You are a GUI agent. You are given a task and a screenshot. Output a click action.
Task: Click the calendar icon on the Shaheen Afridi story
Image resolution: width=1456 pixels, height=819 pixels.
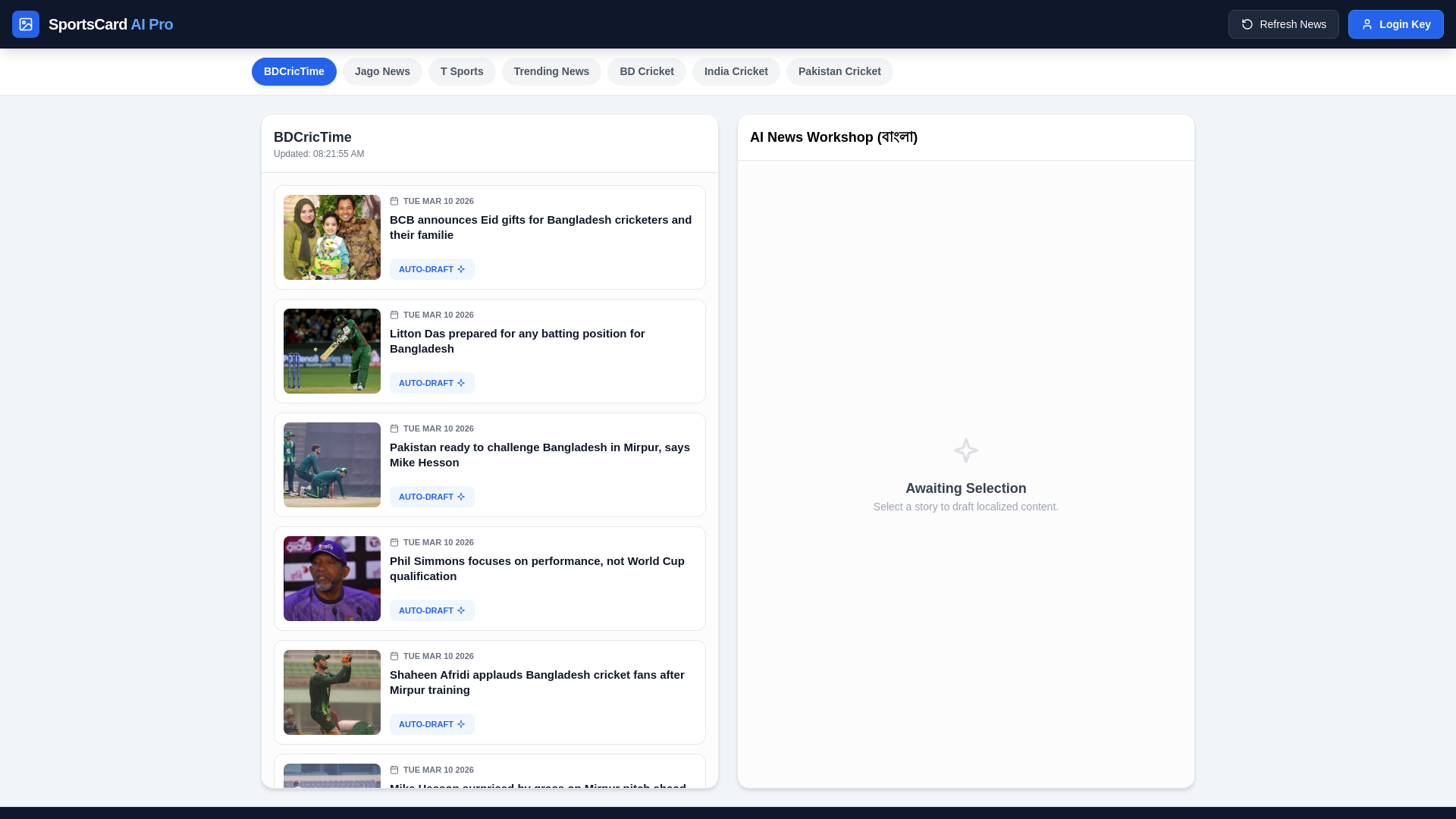(x=394, y=656)
